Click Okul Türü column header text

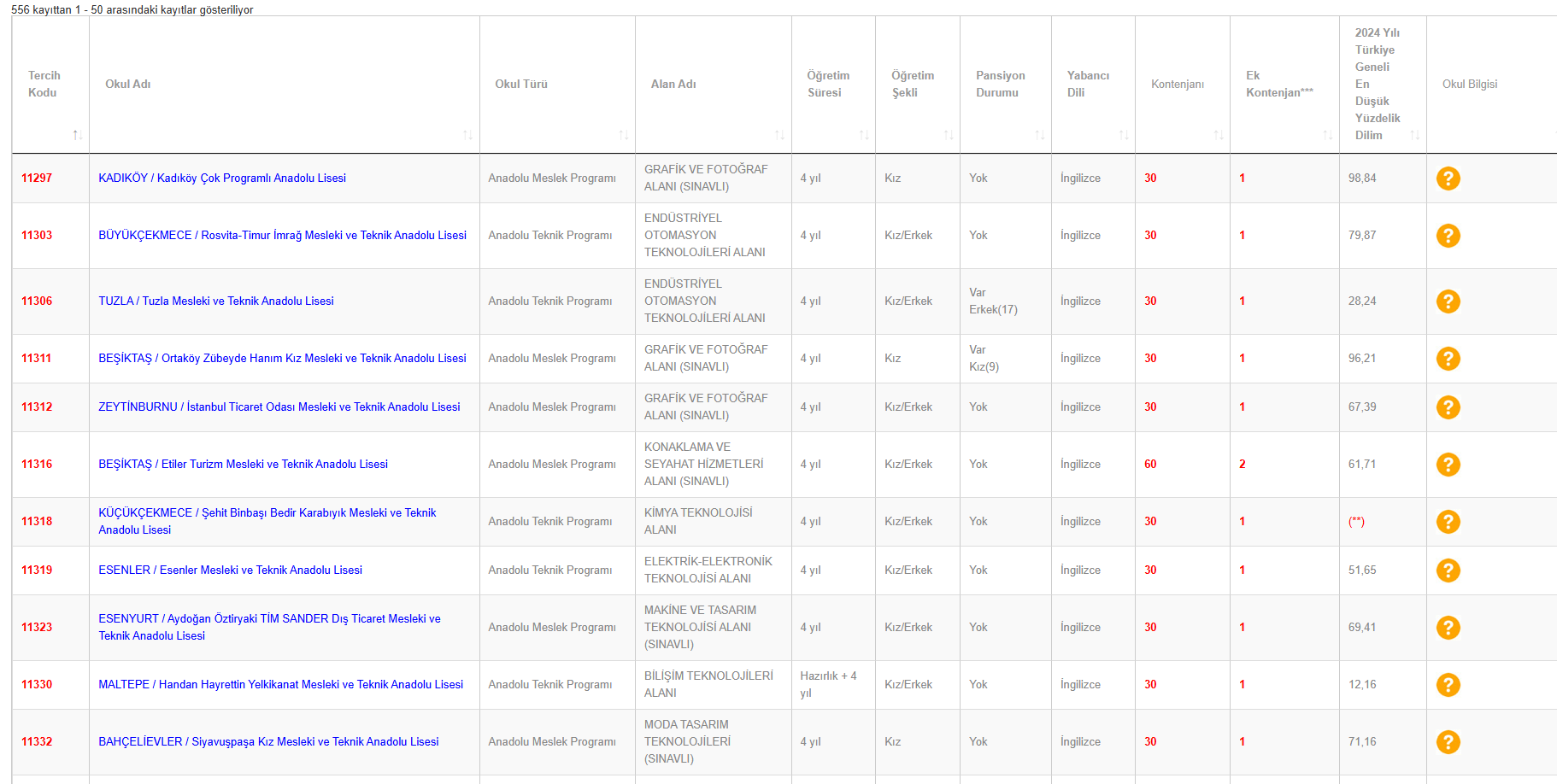point(521,85)
